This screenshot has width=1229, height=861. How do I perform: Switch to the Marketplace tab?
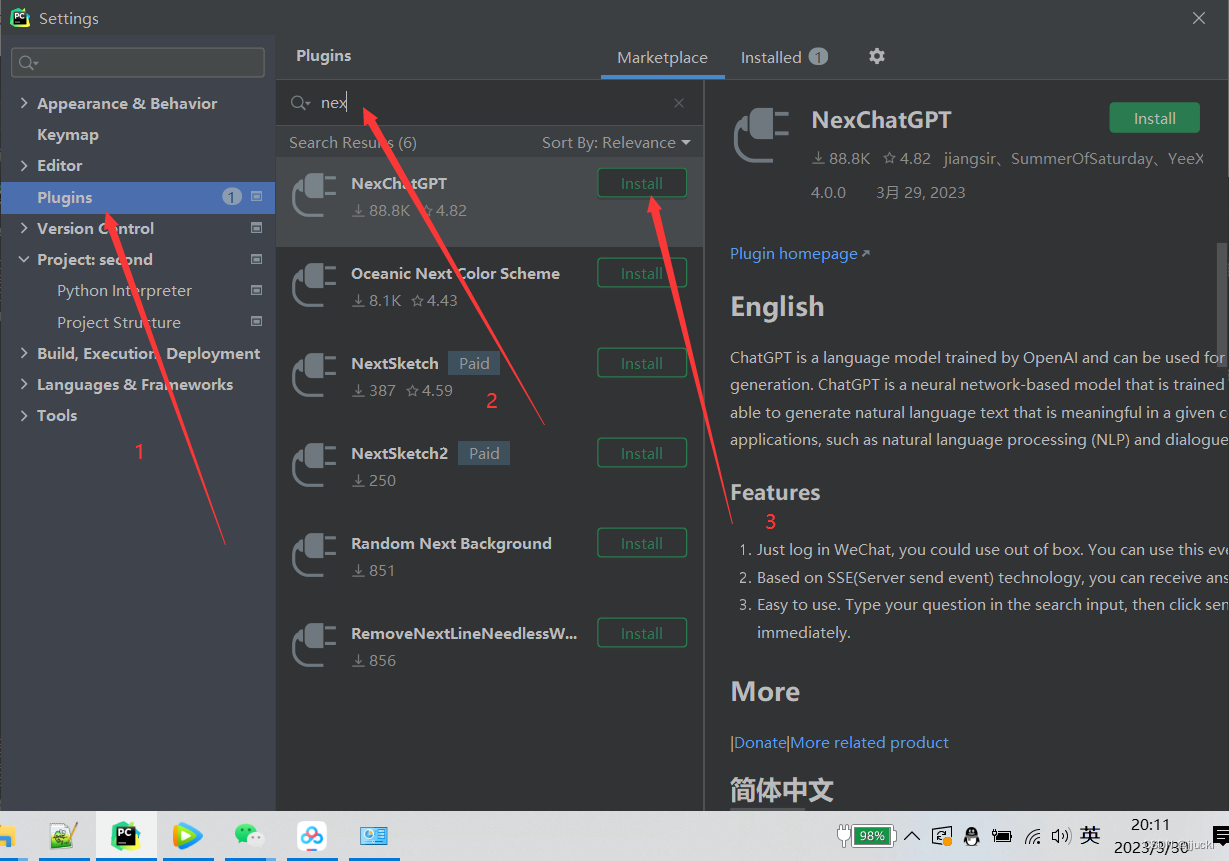click(x=662, y=57)
